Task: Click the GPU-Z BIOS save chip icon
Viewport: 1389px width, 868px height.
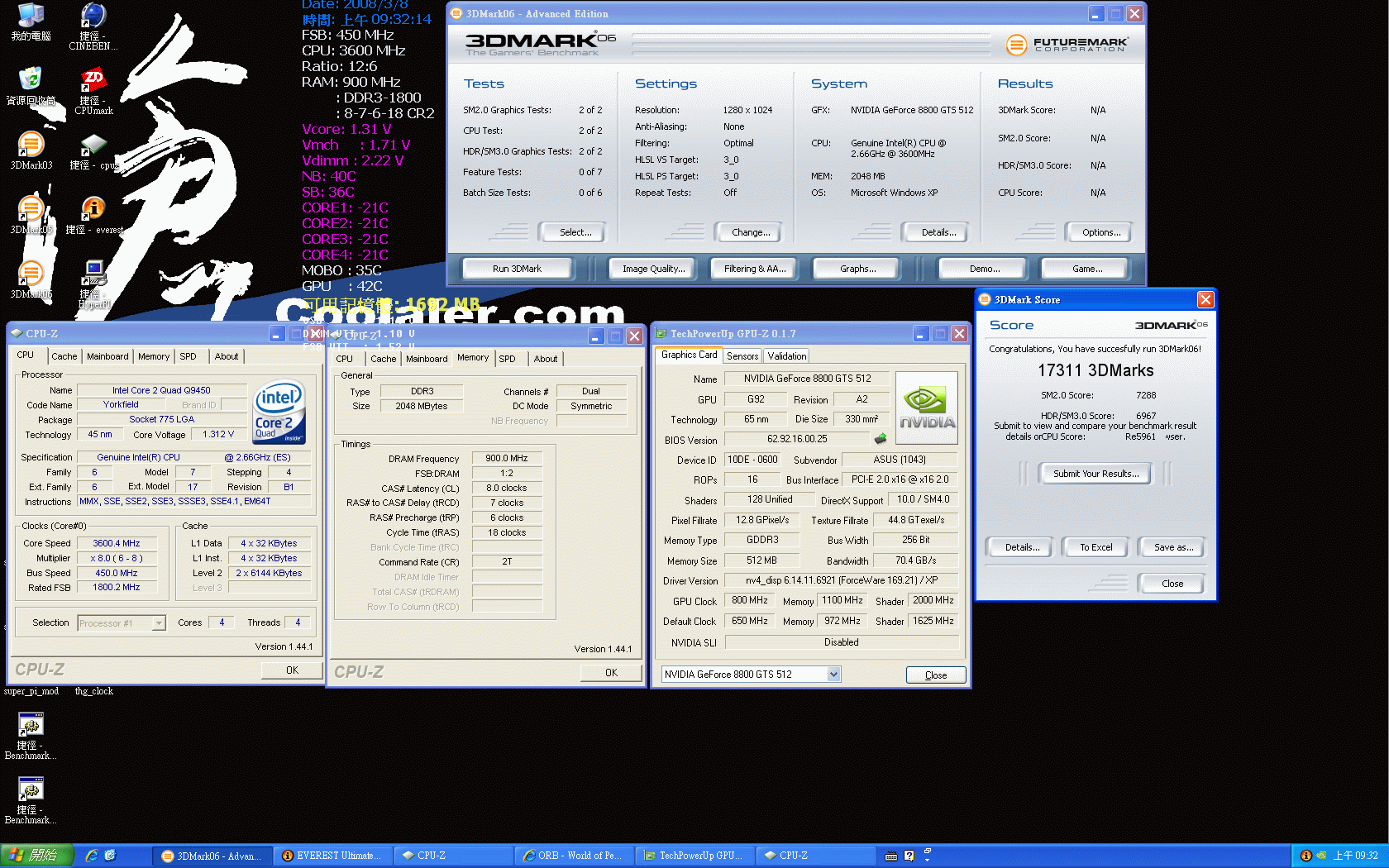Action: (881, 439)
